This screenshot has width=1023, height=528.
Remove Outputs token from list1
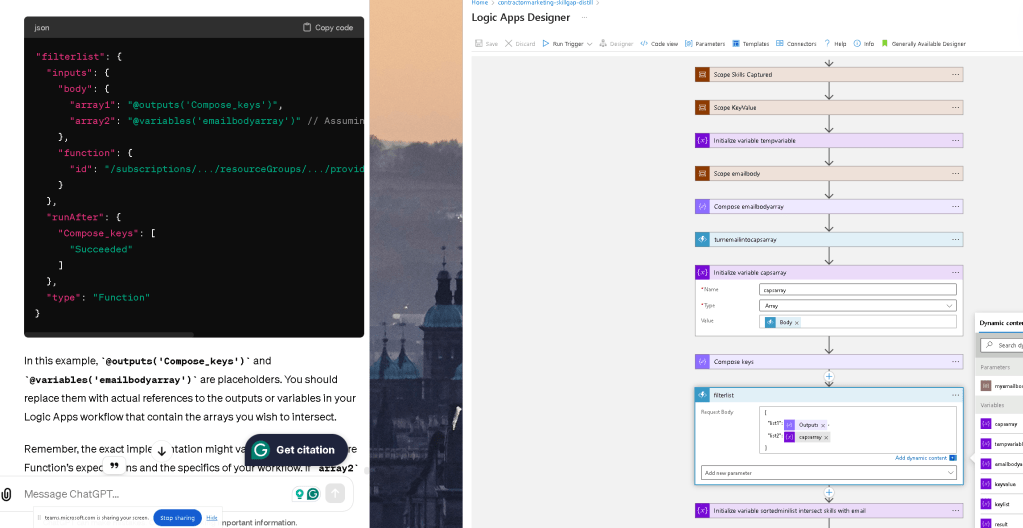coord(823,425)
